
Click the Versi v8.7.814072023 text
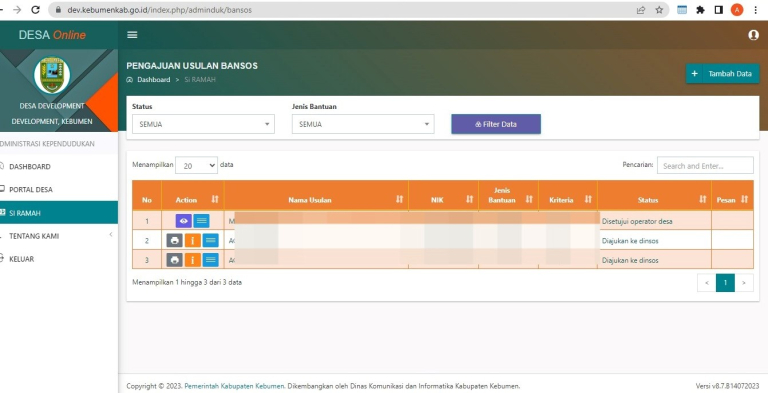pyautogui.click(x=727, y=386)
